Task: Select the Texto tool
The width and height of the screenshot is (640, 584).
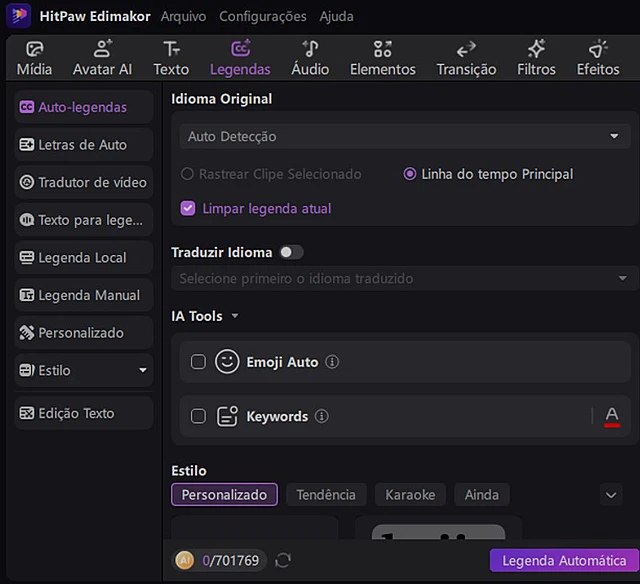Action: tap(171, 58)
